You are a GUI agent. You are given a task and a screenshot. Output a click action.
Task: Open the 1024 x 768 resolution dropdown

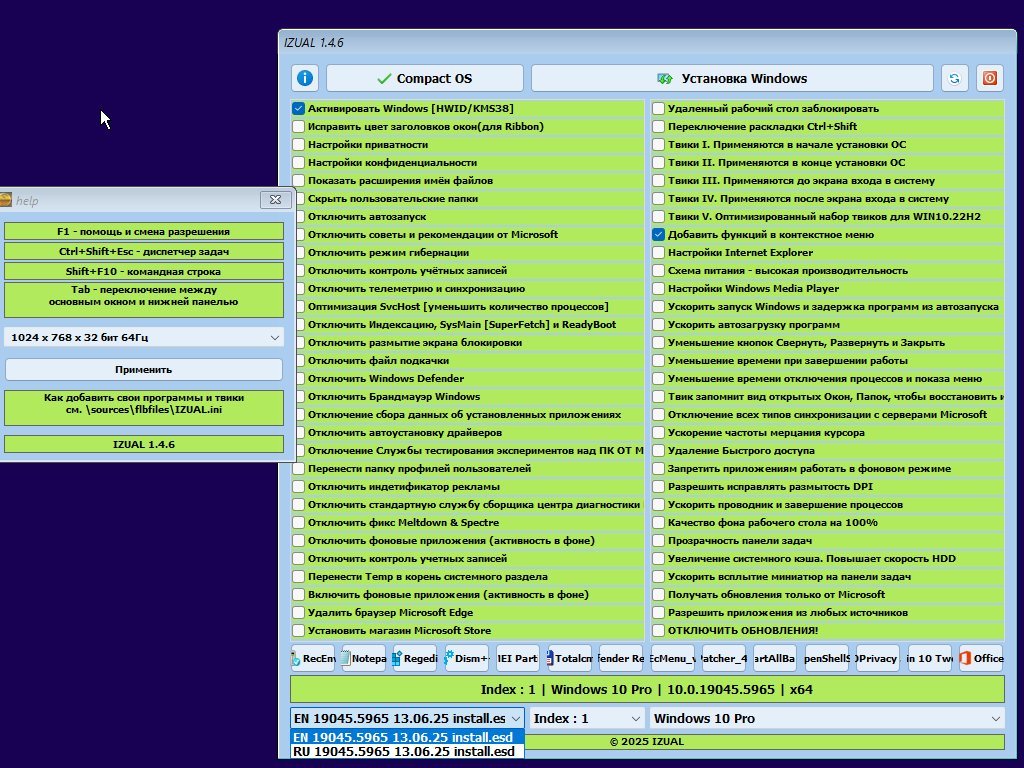tap(144, 337)
